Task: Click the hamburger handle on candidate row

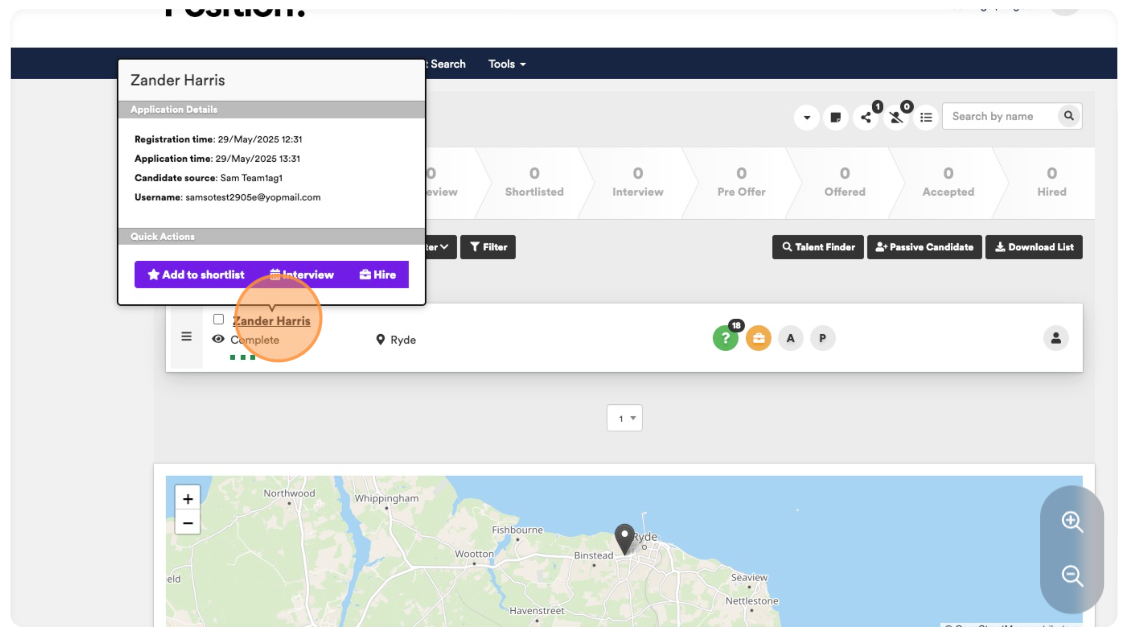Action: point(186,337)
